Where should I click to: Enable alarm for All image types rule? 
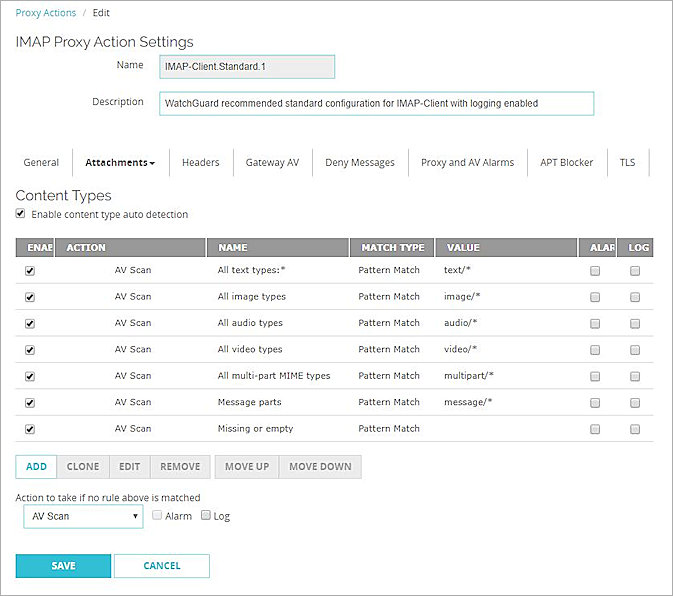[x=595, y=297]
